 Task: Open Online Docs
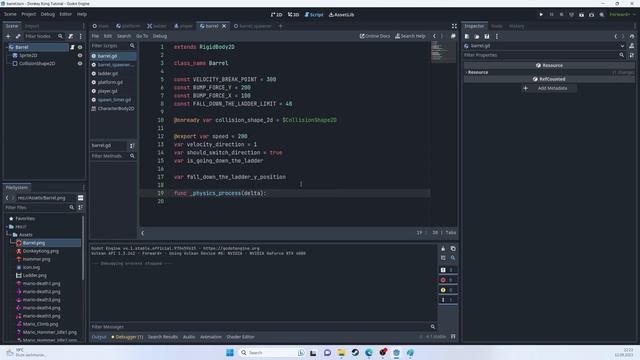[375, 36]
